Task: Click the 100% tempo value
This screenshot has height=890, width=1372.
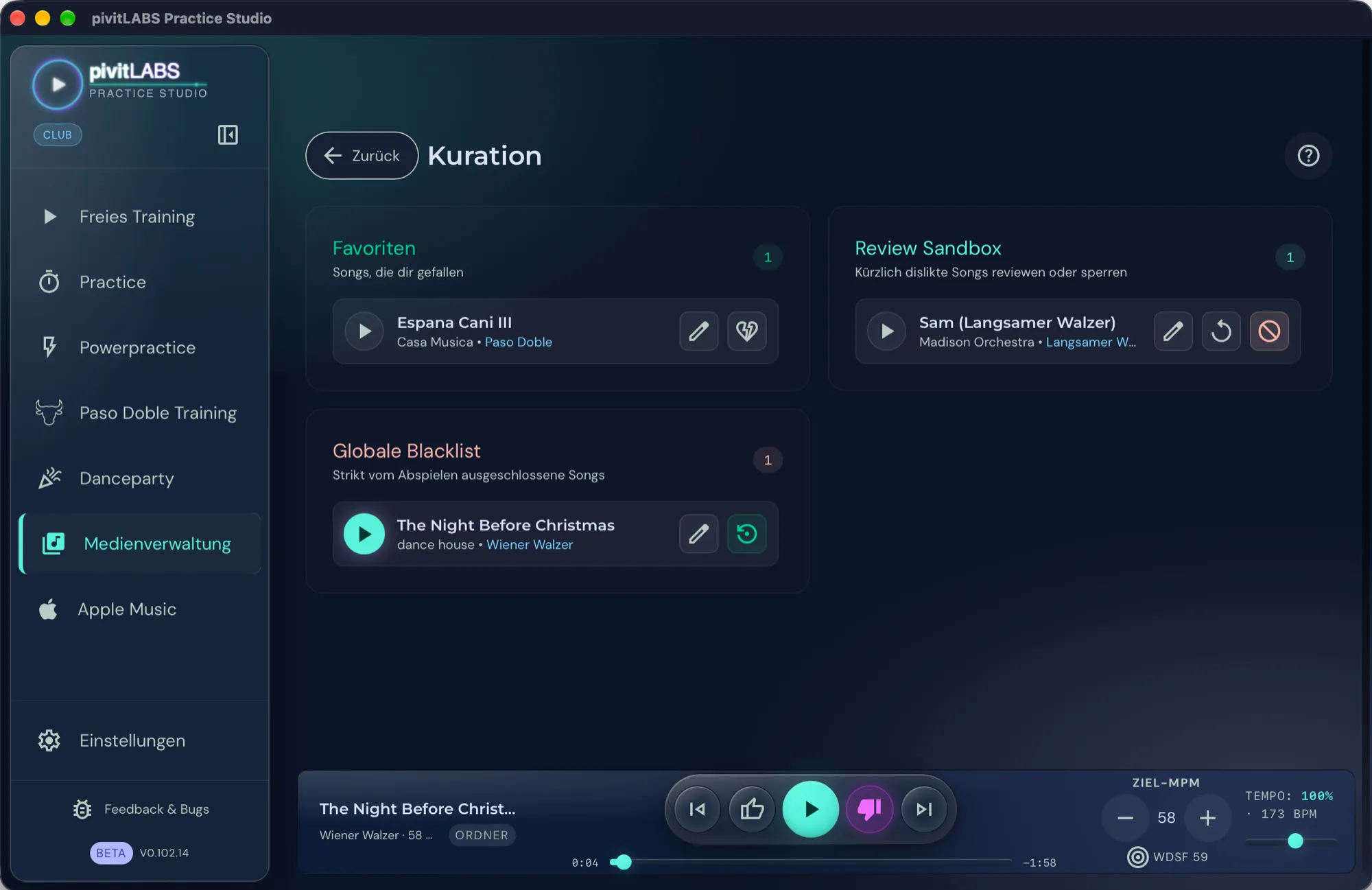Action: point(1317,796)
